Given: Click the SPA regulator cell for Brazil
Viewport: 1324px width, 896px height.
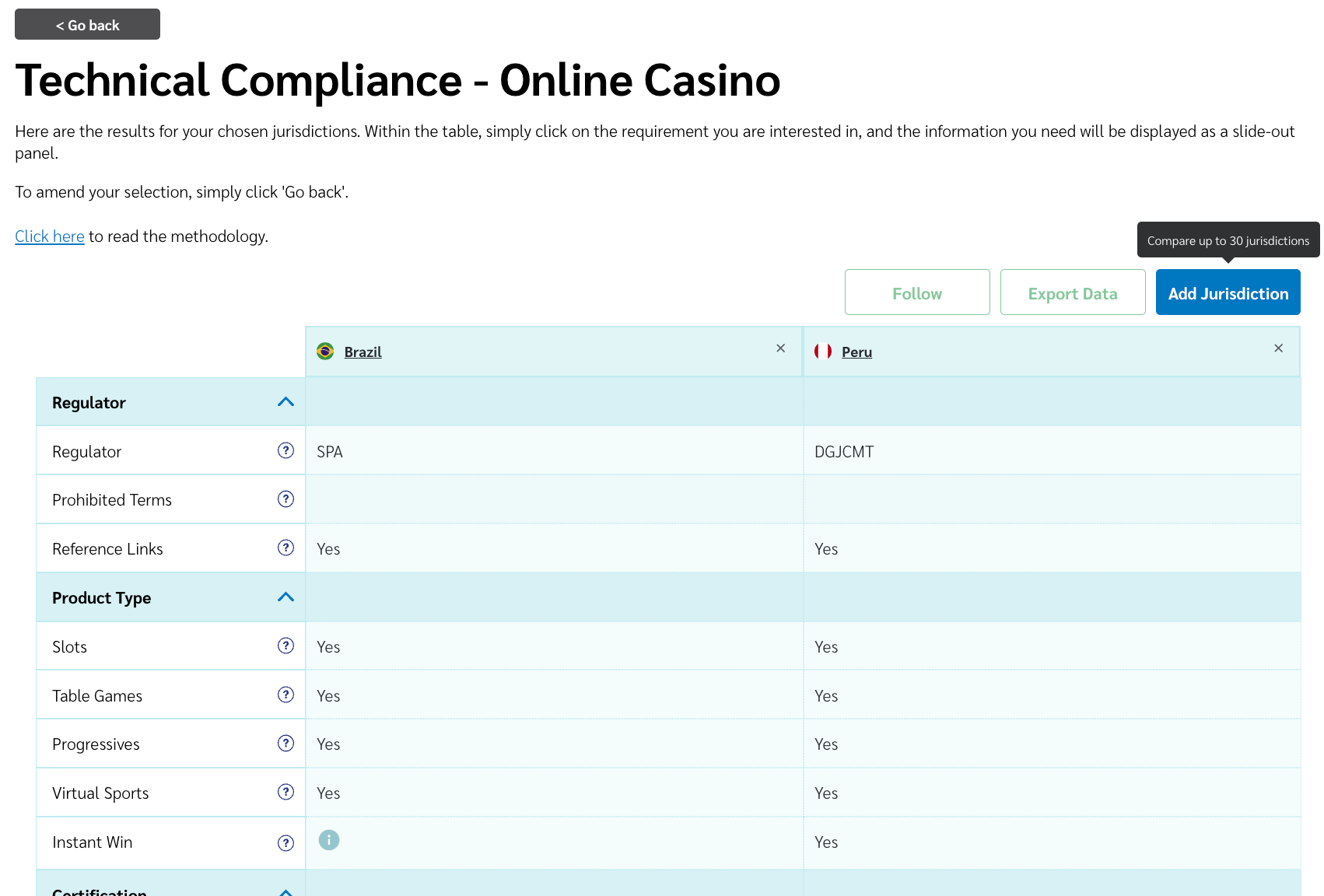Looking at the screenshot, I should 554,450.
